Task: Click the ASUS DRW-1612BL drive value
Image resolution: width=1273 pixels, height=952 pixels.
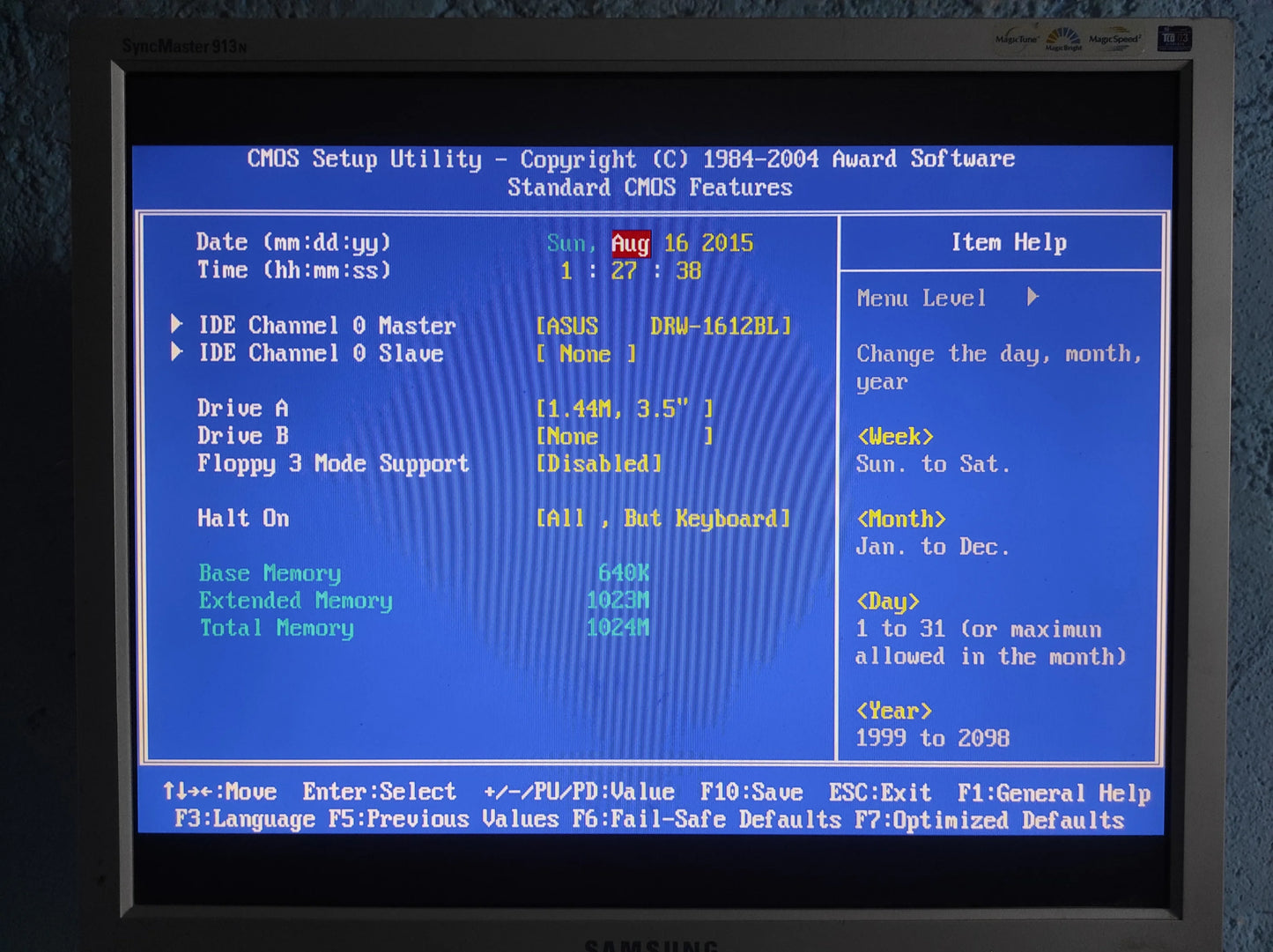Action: (663, 327)
